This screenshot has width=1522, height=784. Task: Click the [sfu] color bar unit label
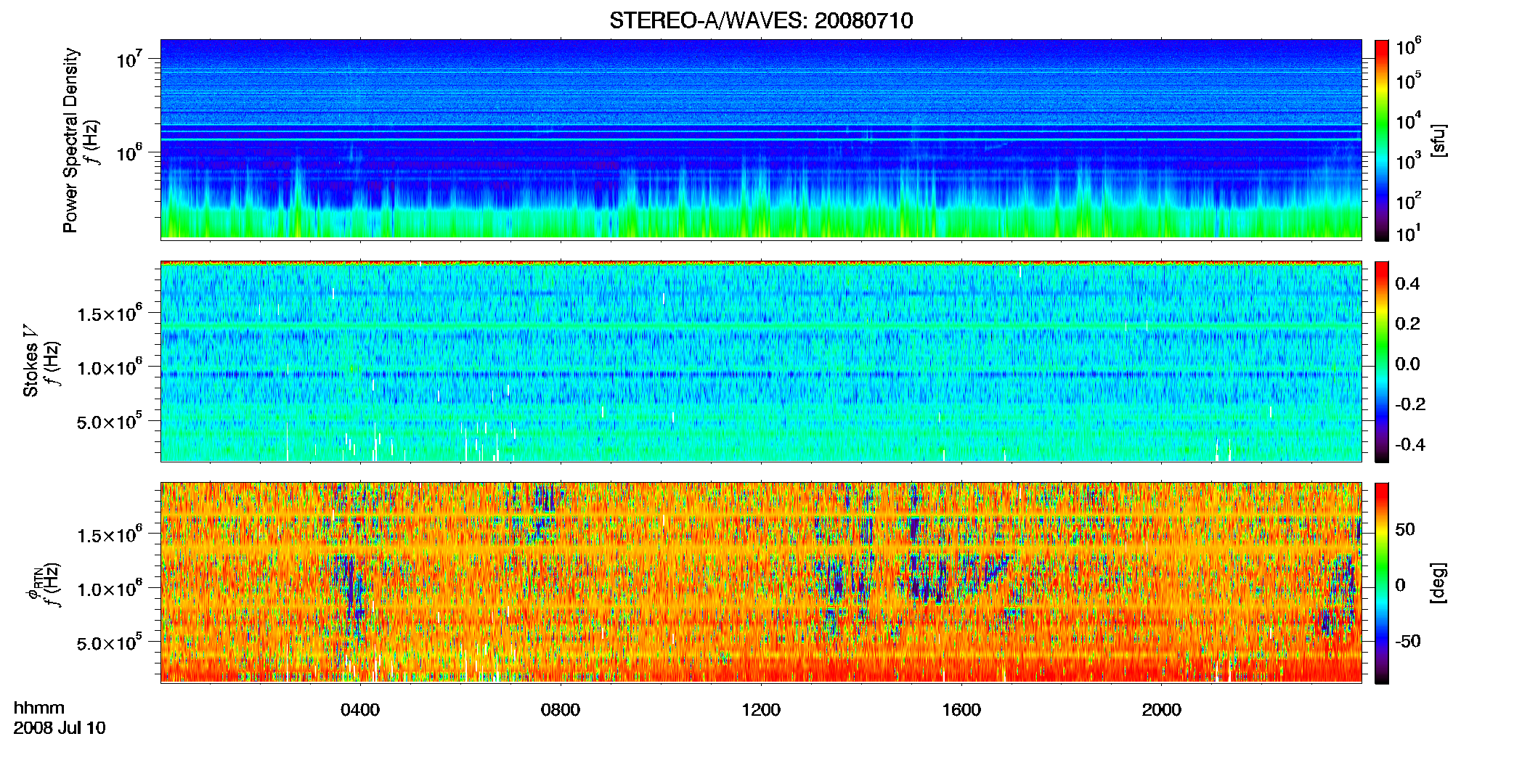tap(1438, 140)
